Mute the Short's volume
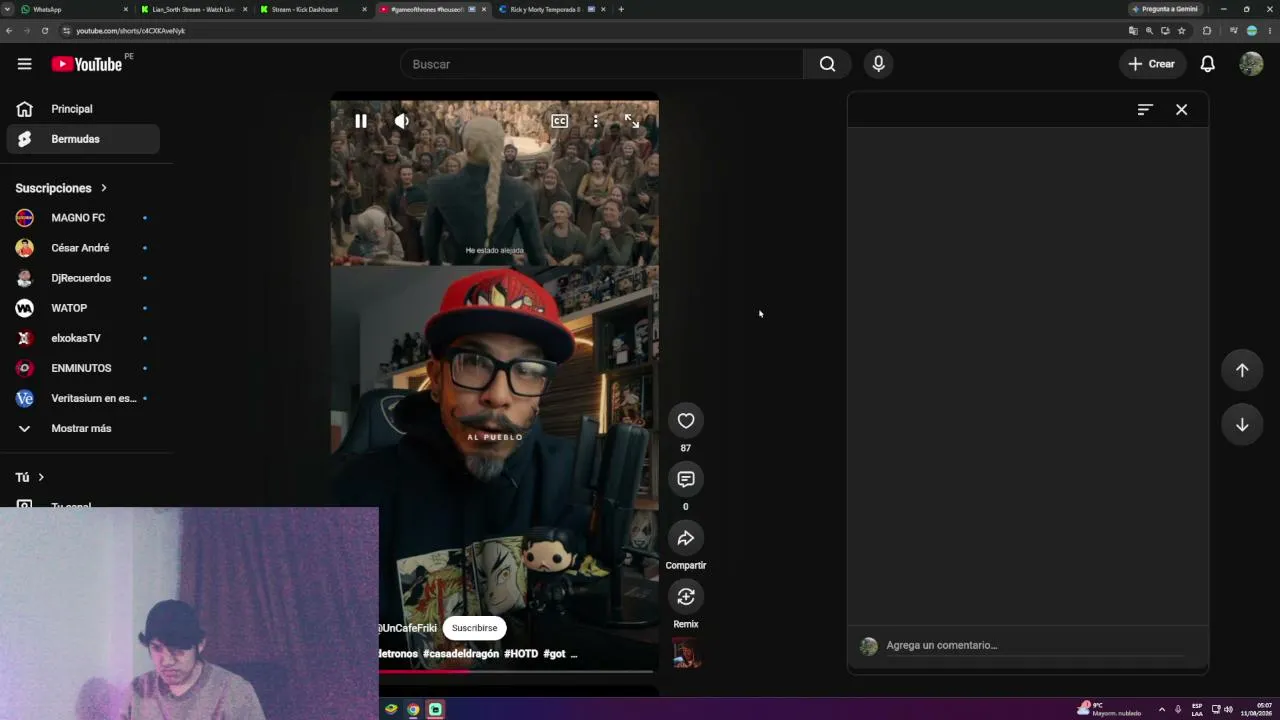Screen dimensions: 1280x720 click(402, 121)
